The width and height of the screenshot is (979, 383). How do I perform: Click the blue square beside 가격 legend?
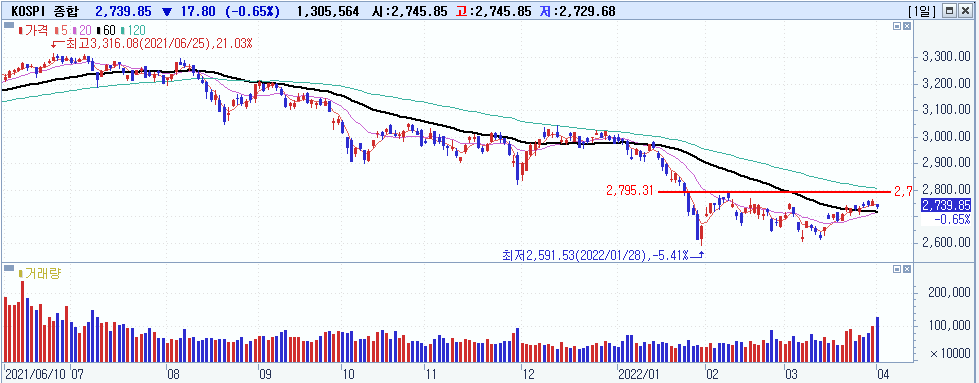(9, 26)
